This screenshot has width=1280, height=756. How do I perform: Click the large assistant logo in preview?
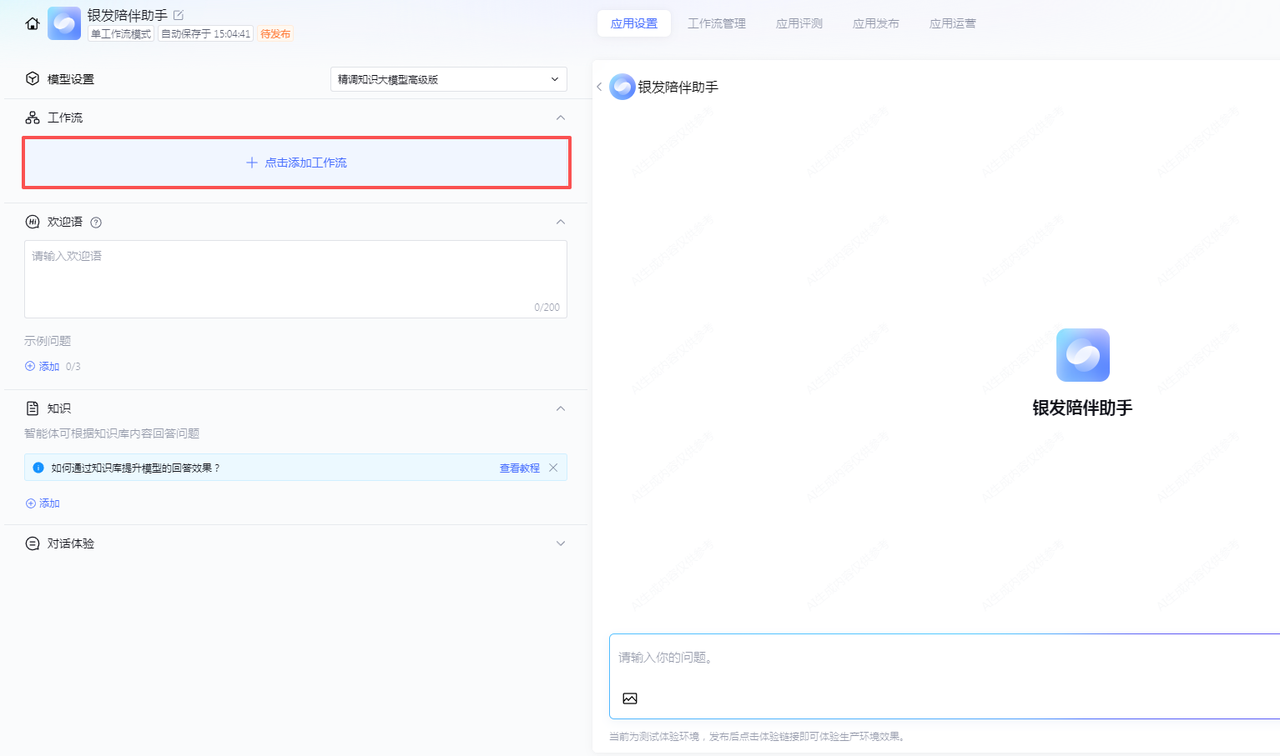coord(1082,355)
